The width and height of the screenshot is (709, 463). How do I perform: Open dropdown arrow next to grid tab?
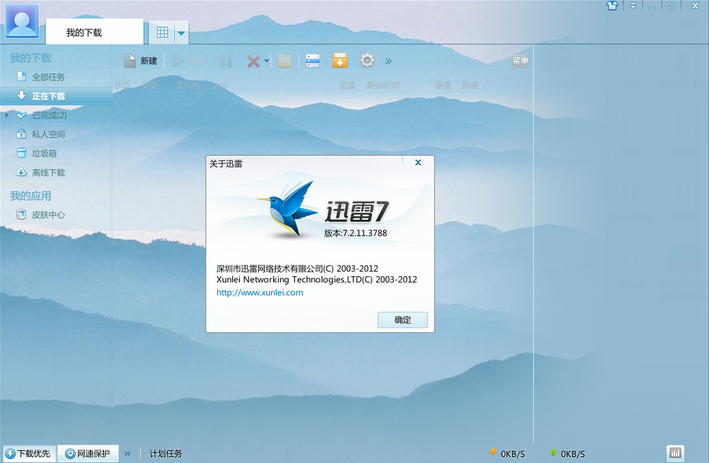(x=181, y=33)
